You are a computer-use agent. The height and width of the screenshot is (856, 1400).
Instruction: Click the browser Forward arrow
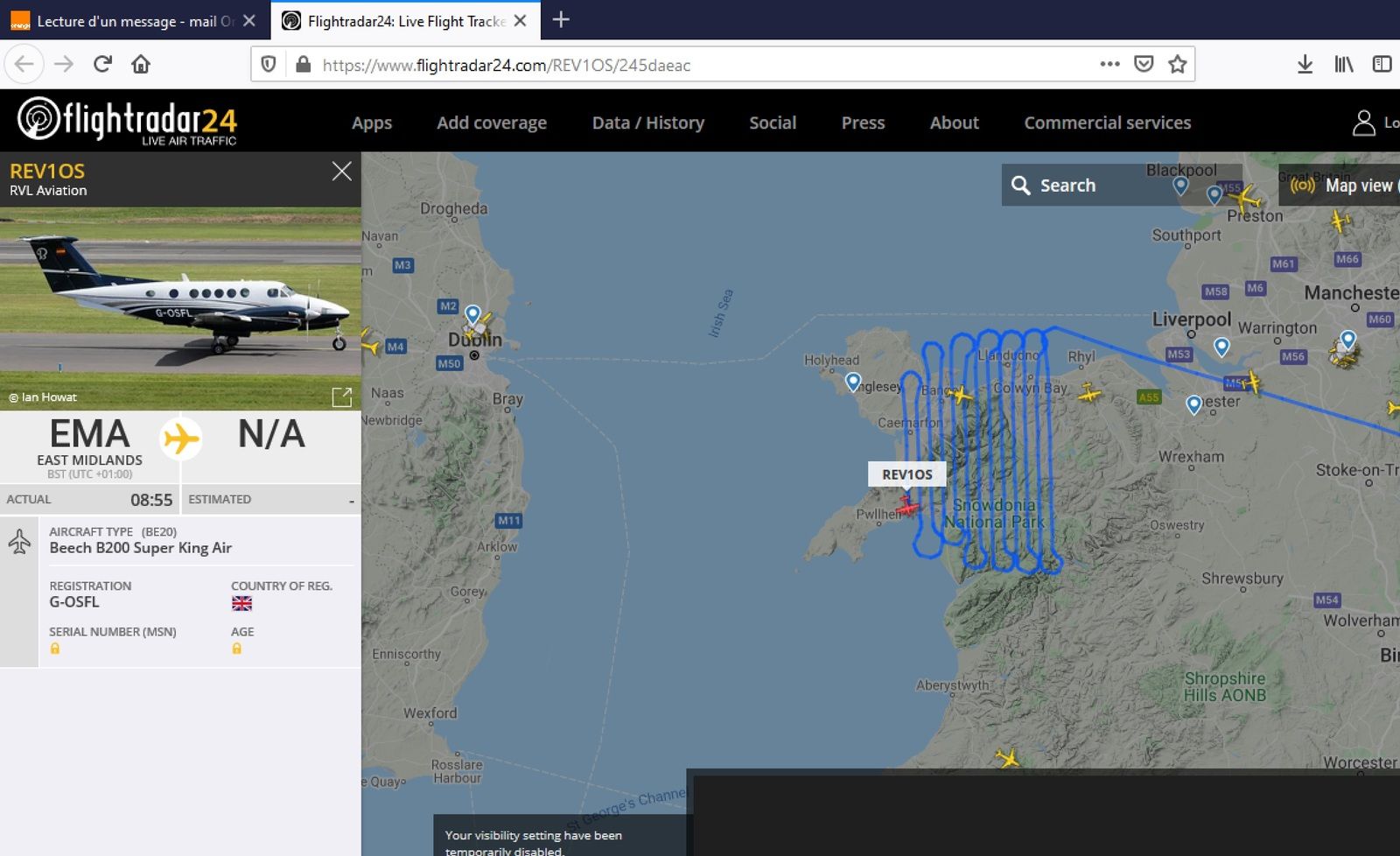(64, 64)
